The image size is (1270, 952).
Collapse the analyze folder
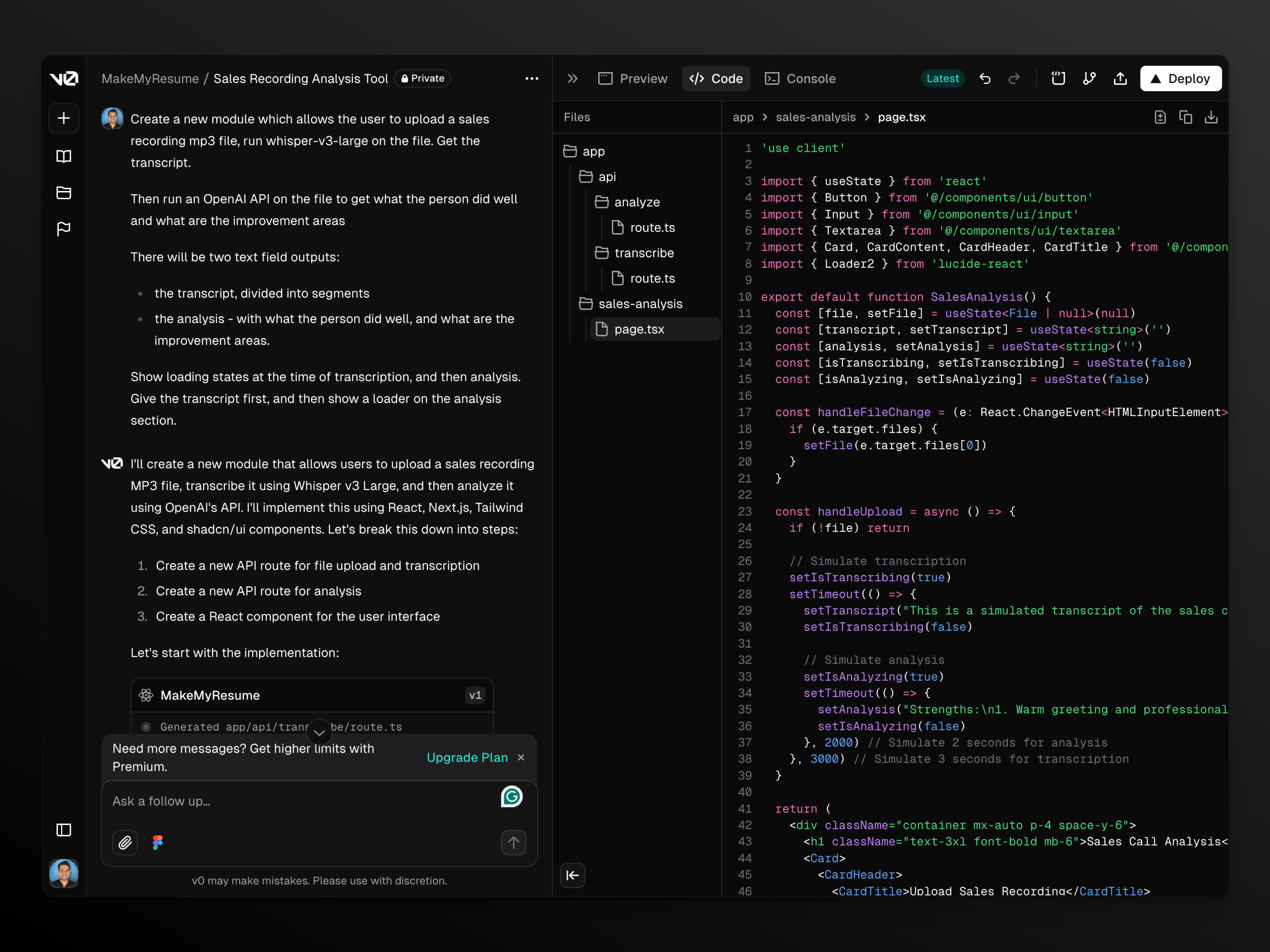pyautogui.click(x=627, y=202)
